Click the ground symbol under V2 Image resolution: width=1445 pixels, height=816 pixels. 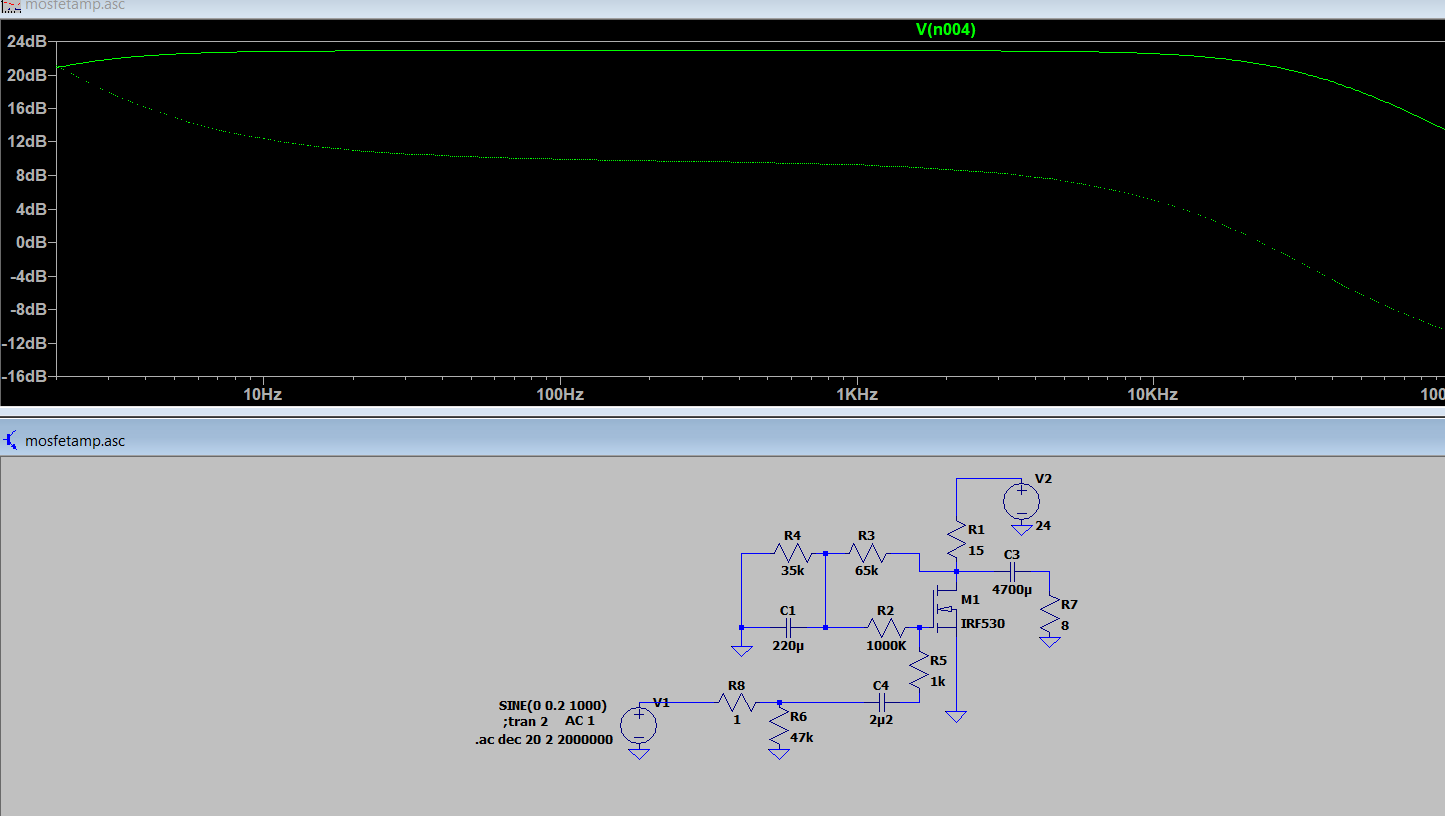pos(1021,529)
